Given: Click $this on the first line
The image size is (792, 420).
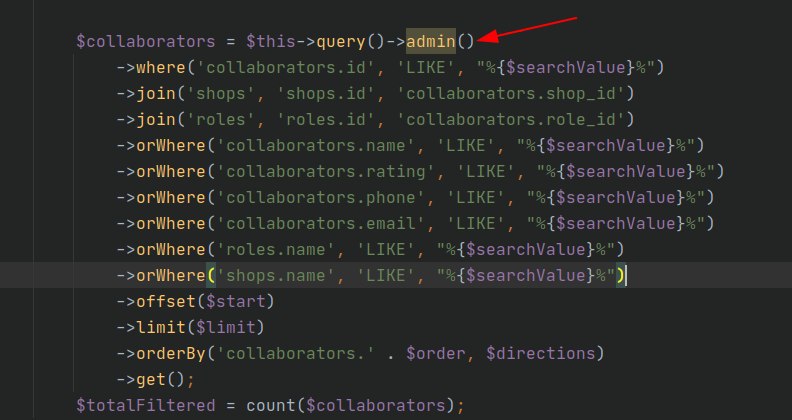Looking at the screenshot, I should 271,41.
